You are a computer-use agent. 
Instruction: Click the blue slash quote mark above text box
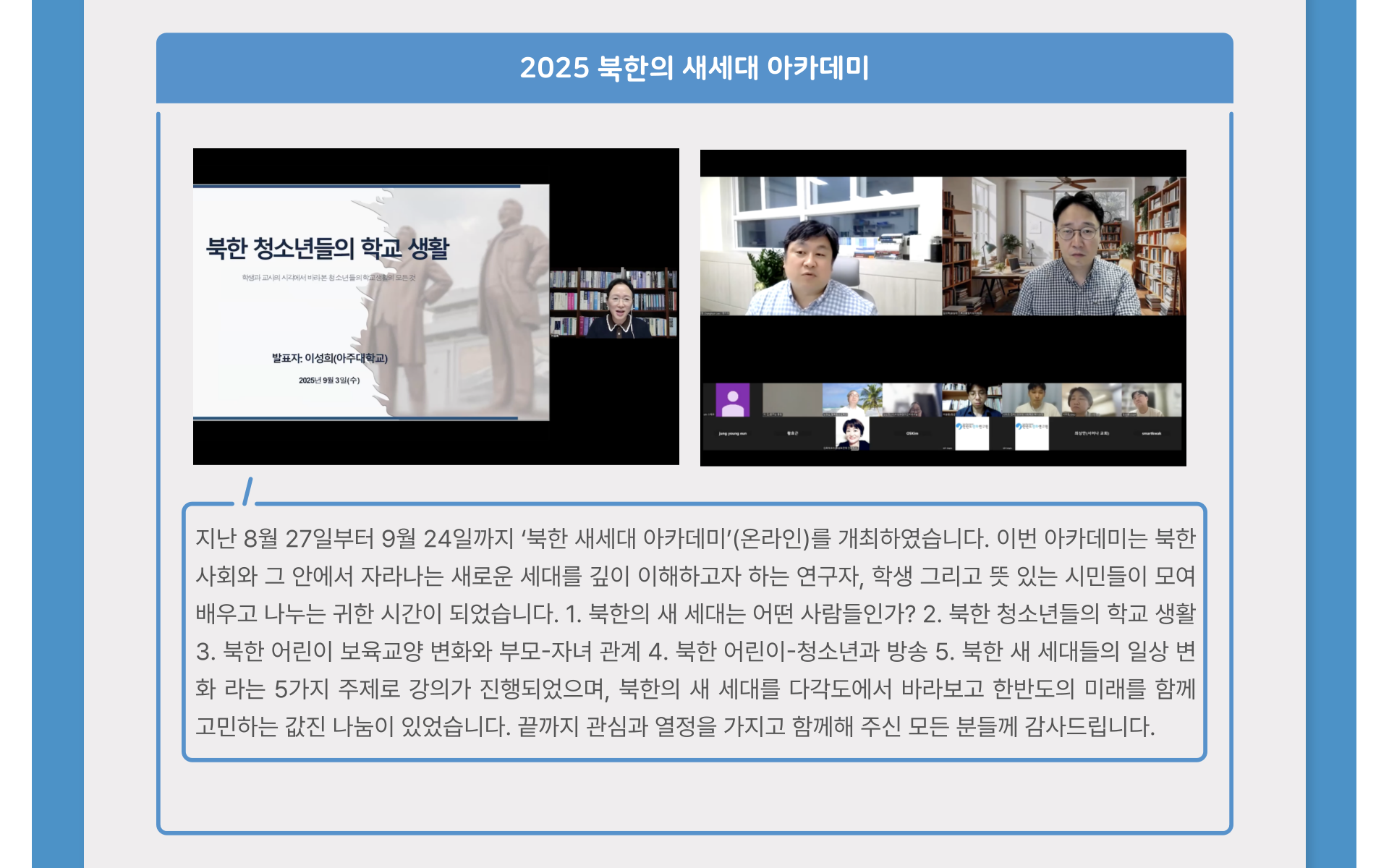click(x=247, y=491)
